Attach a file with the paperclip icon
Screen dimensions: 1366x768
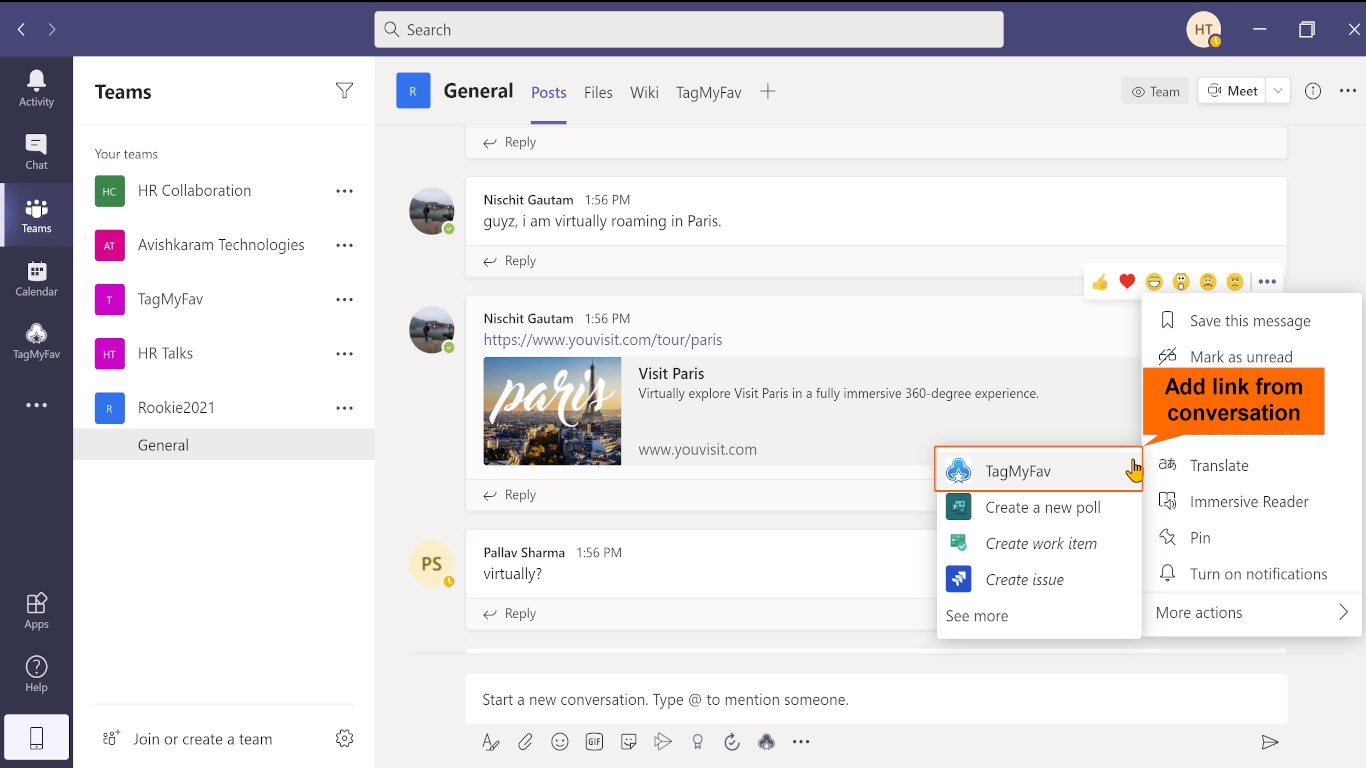pyautogui.click(x=525, y=742)
